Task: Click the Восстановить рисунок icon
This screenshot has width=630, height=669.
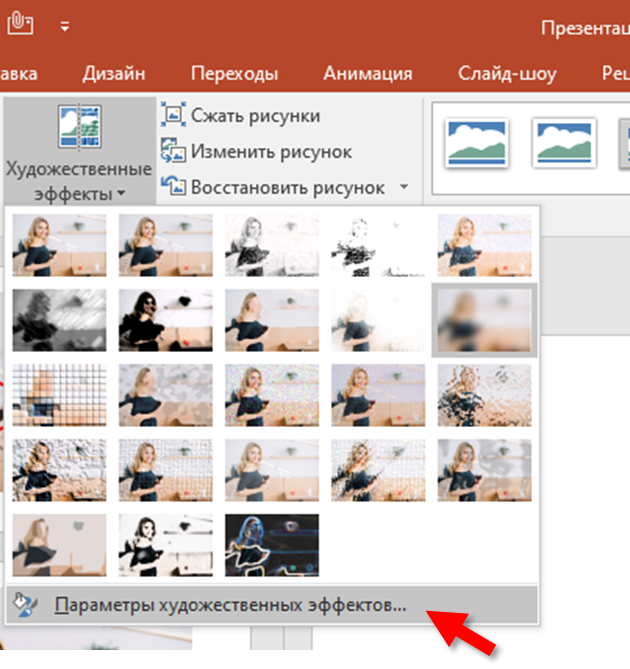Action: click(173, 186)
